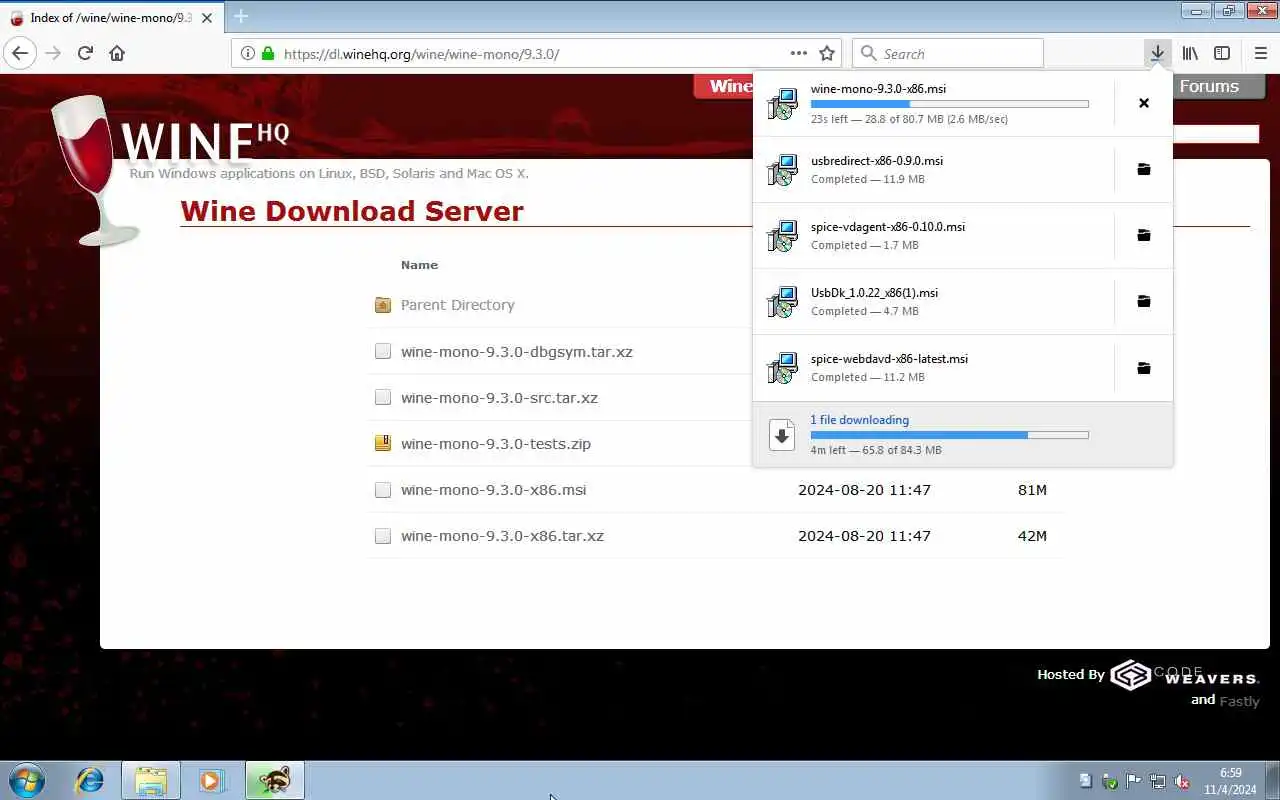Click the forward navigation arrow

pyautogui.click(x=53, y=53)
